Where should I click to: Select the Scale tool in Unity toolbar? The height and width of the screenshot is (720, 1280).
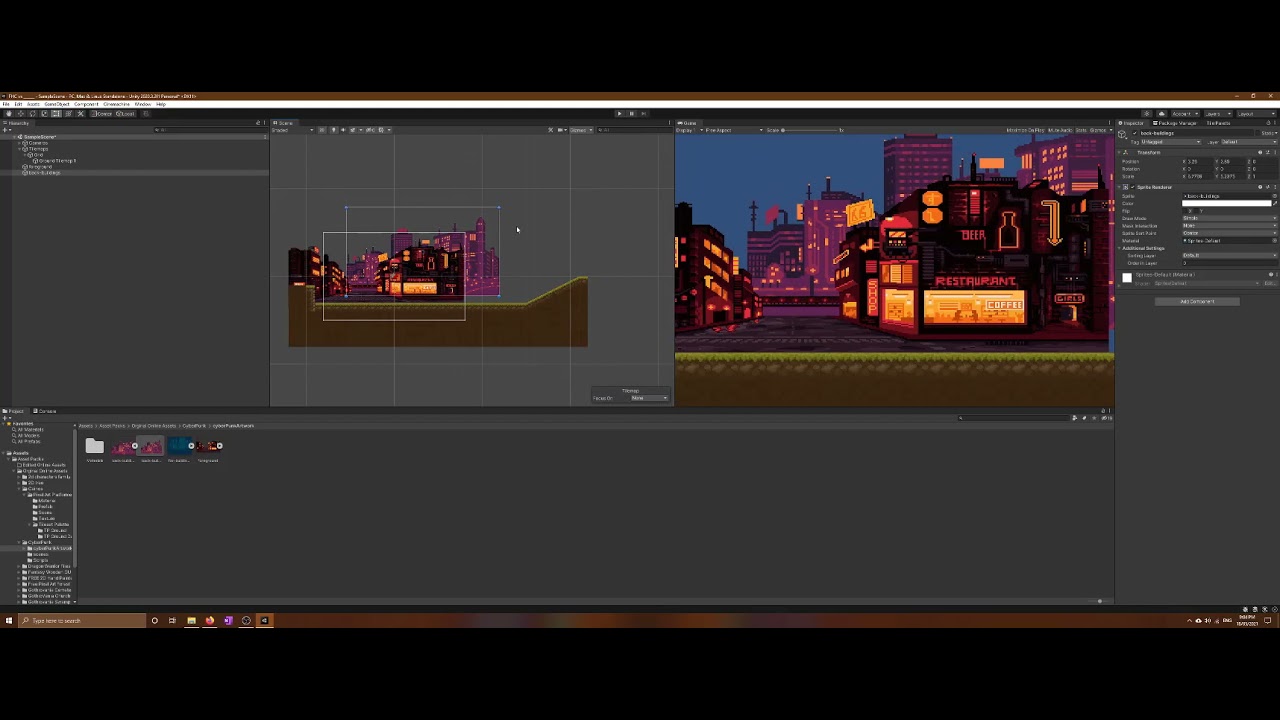(45, 113)
